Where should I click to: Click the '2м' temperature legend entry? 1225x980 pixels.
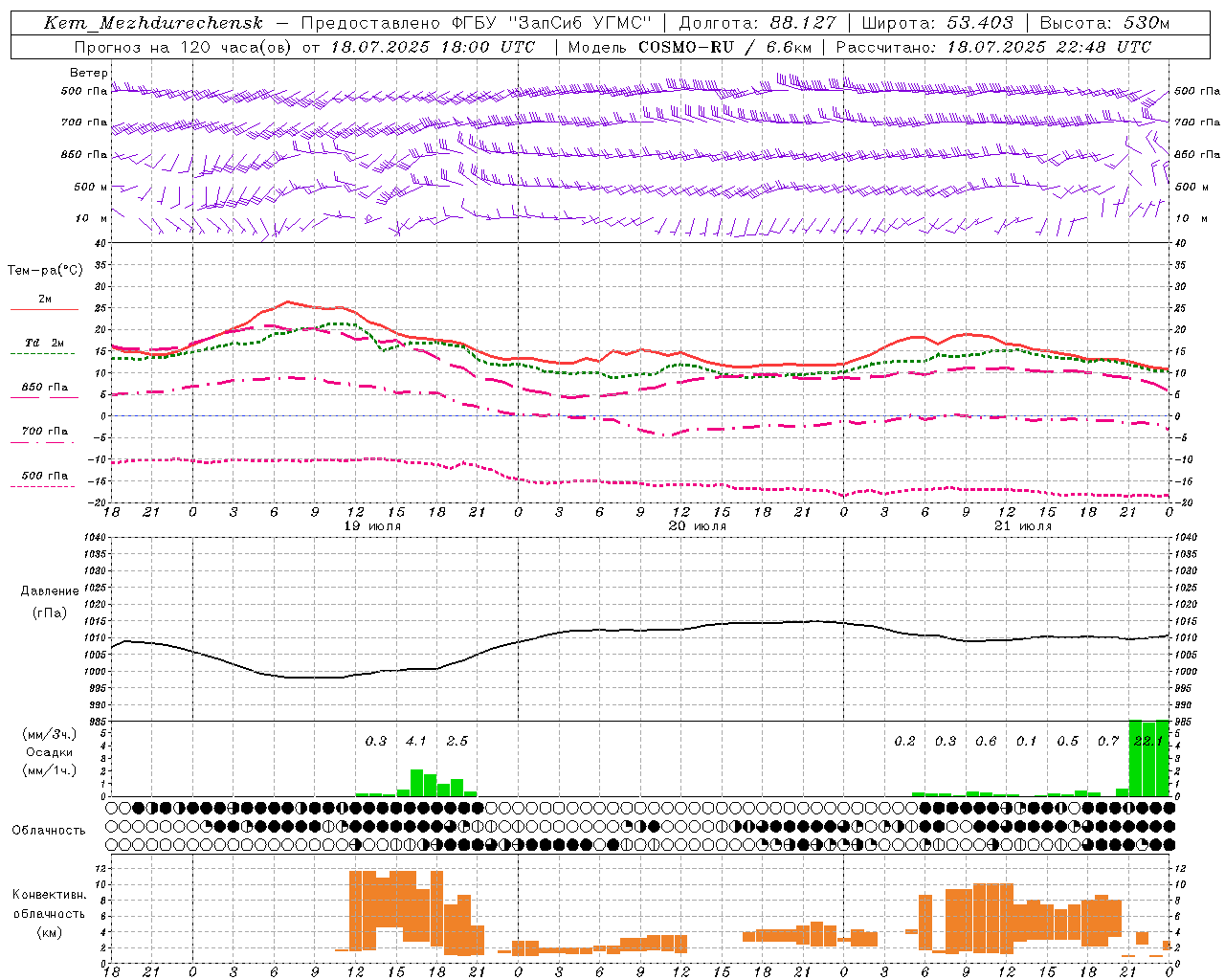point(45,300)
